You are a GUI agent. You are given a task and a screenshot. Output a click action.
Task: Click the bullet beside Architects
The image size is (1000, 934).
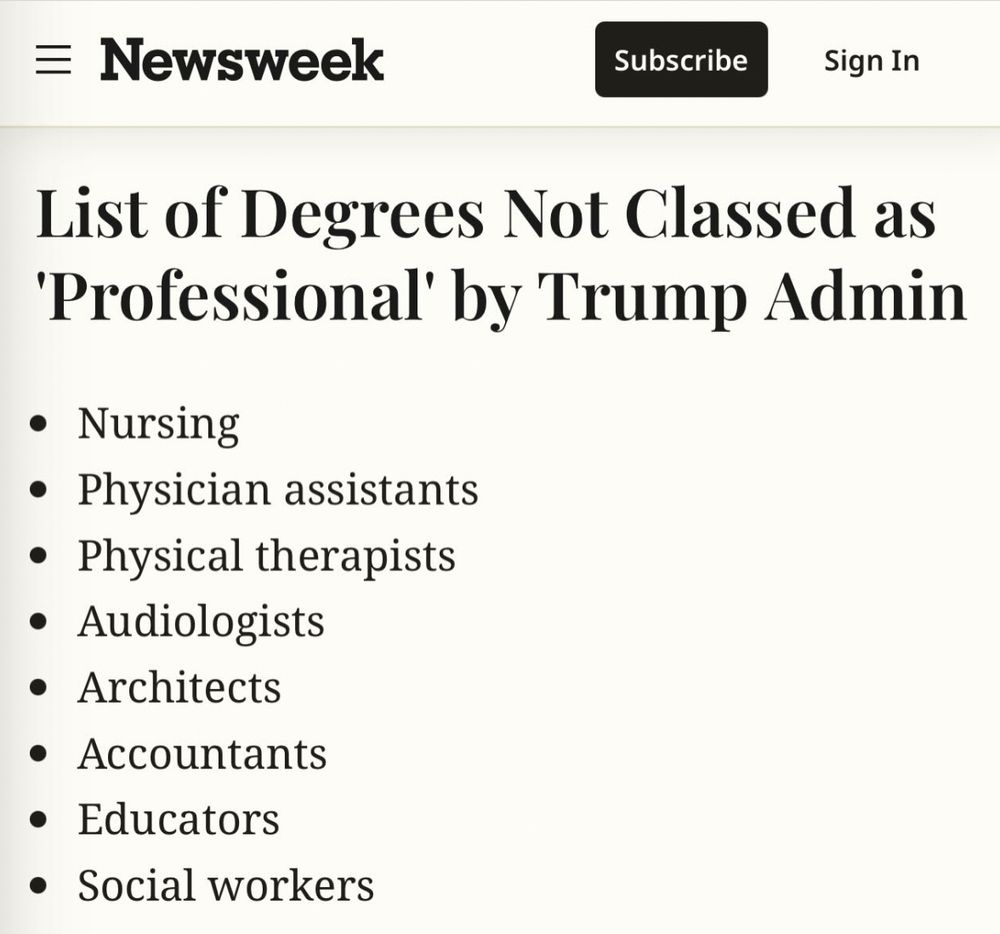(39, 688)
